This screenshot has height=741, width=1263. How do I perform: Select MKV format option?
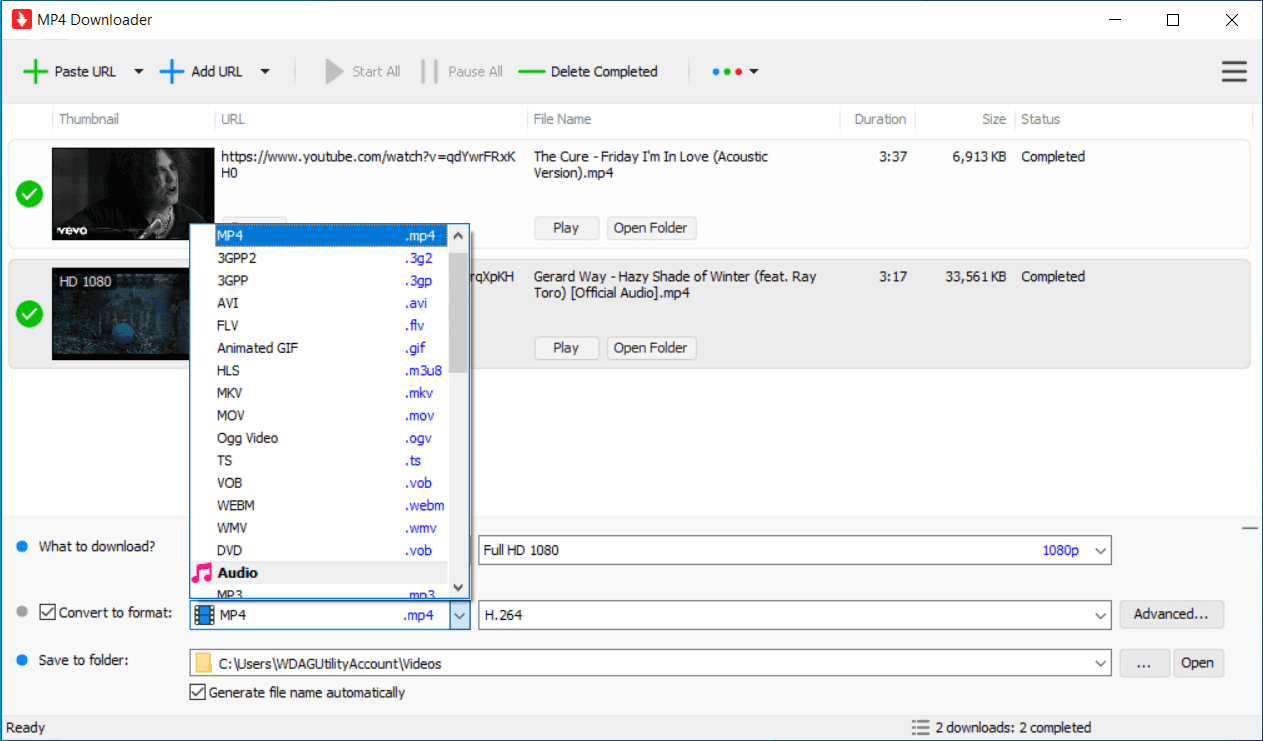(x=320, y=393)
